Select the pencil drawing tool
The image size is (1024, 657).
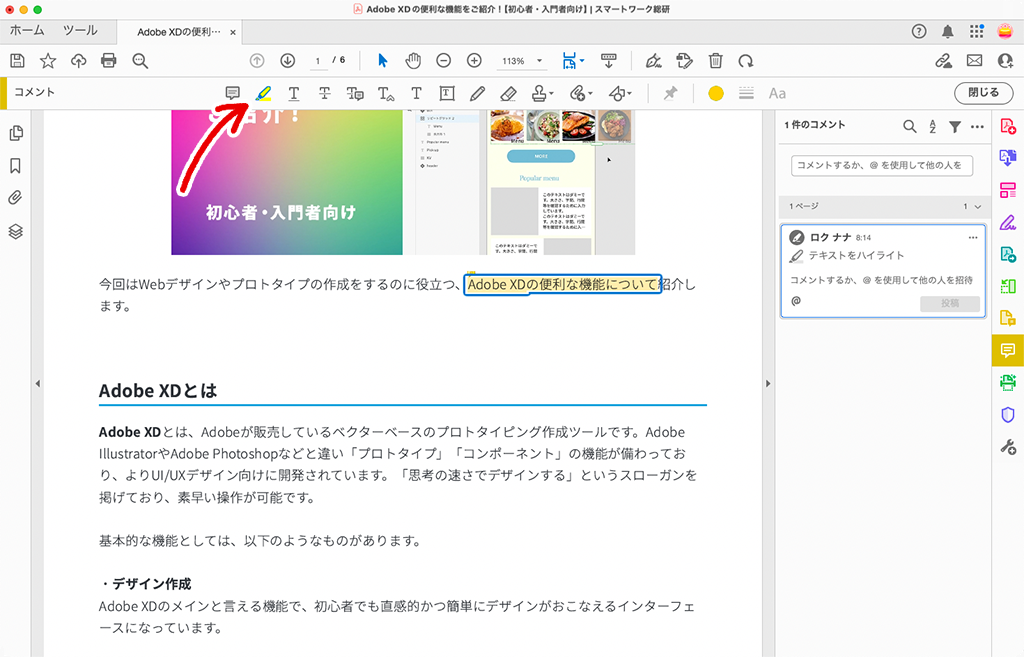pyautogui.click(x=477, y=93)
